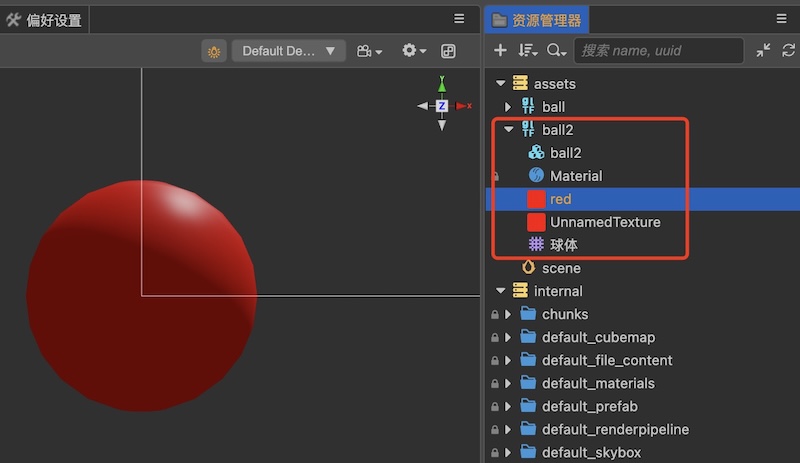Open the asset sort options
This screenshot has width=800, height=463.
click(x=528, y=50)
